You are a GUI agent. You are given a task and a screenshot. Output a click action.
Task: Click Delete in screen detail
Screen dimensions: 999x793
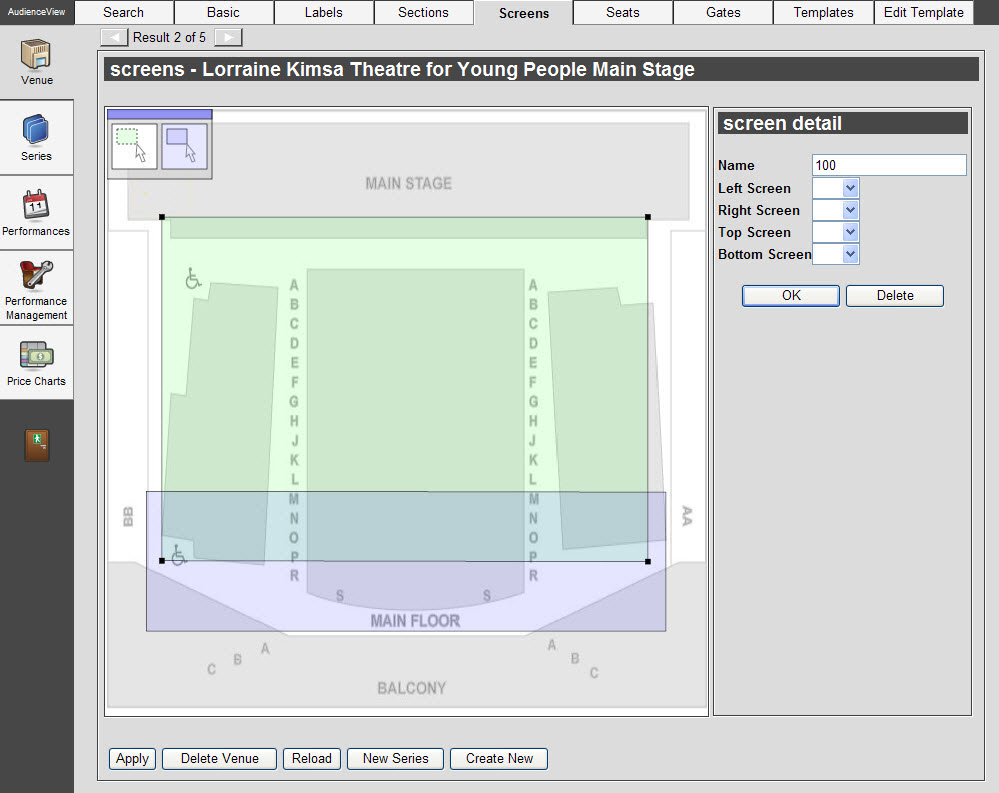[895, 296]
